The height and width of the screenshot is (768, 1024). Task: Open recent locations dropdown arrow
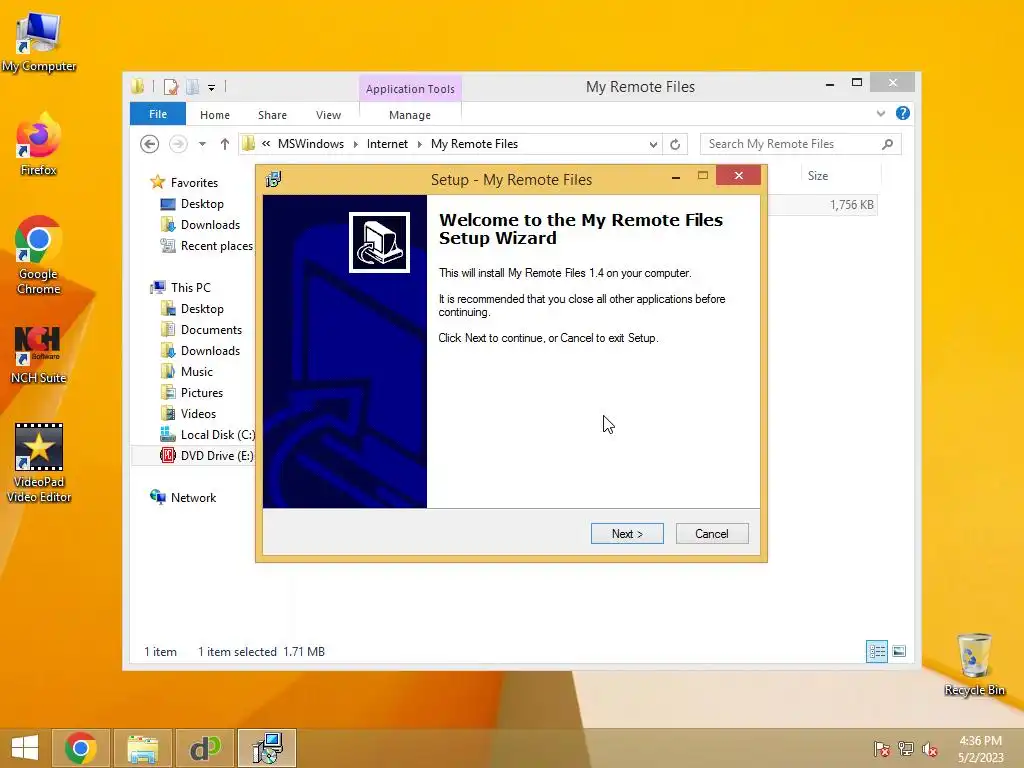coord(202,144)
